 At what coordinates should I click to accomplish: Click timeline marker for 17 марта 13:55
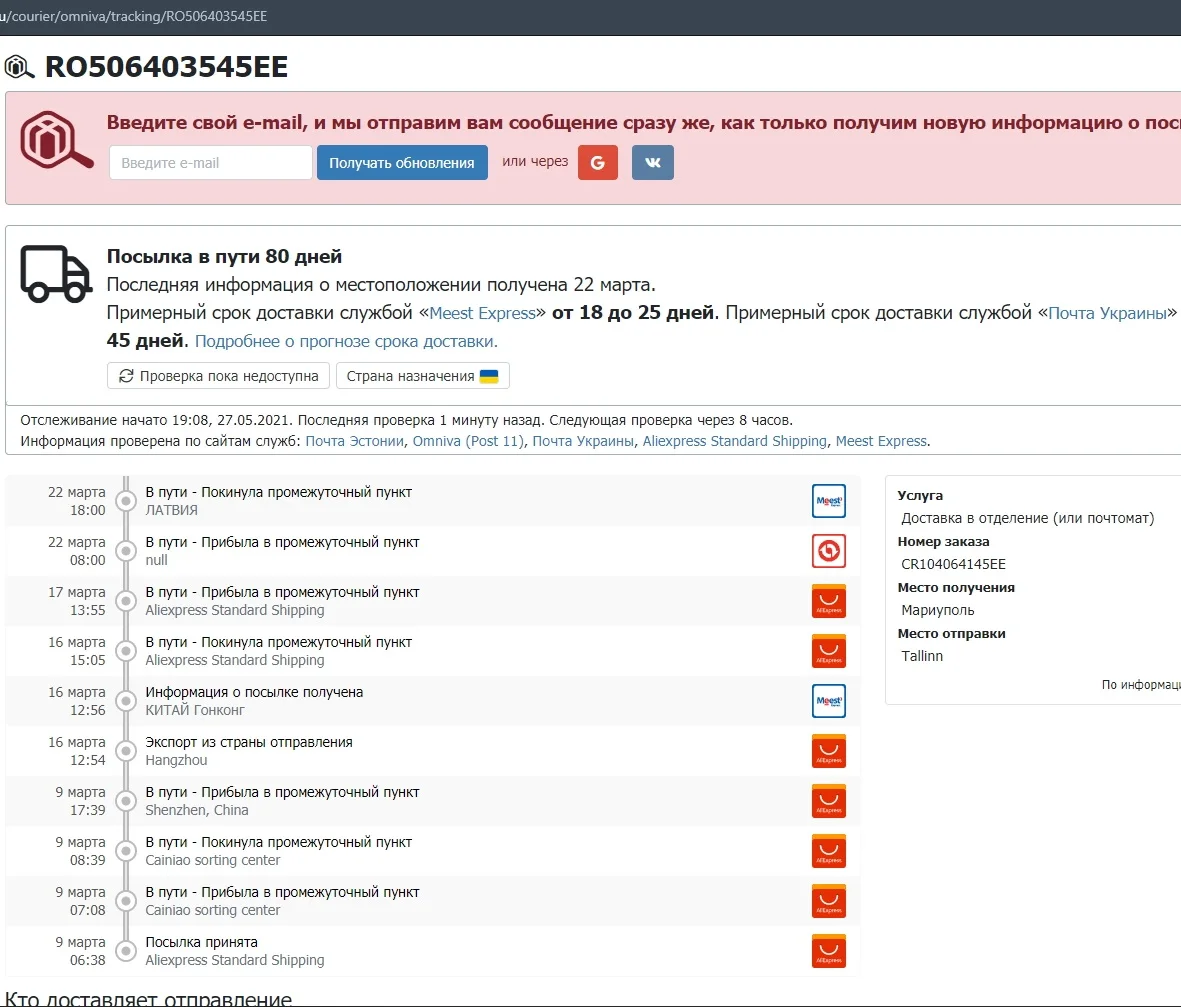click(126, 601)
